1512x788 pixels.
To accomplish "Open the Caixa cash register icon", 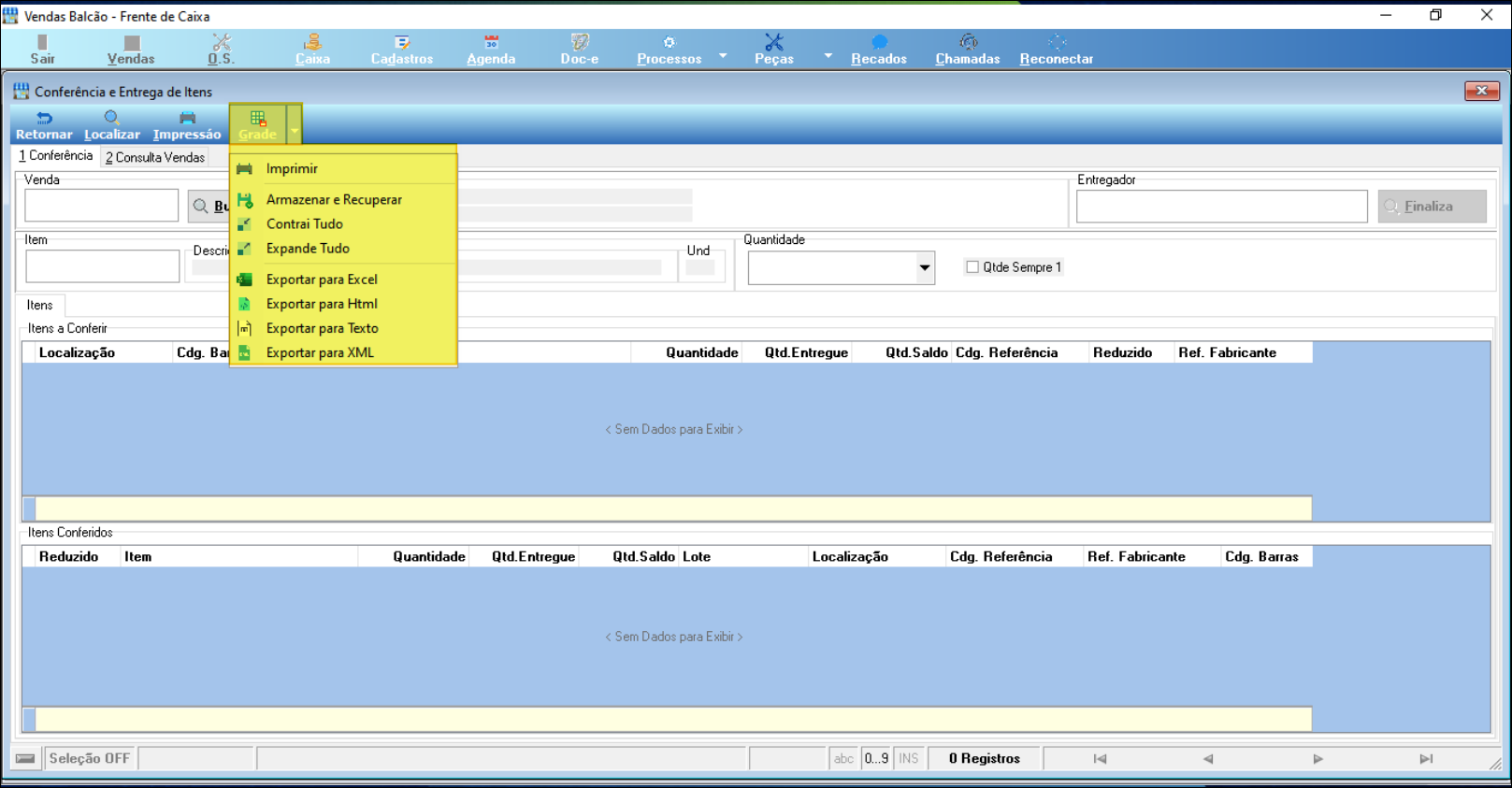I will [312, 42].
